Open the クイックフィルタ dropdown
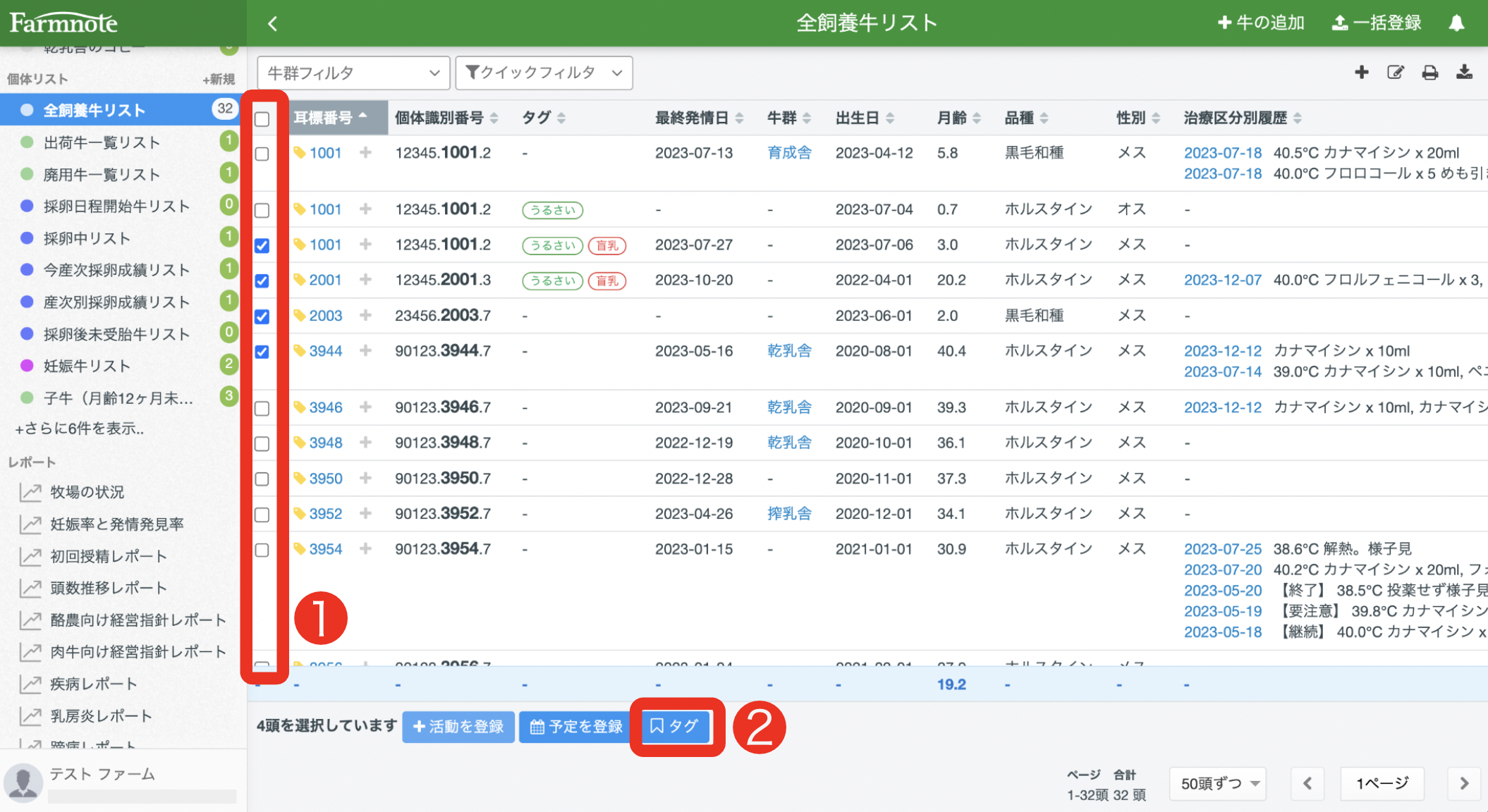The width and height of the screenshot is (1488, 812). (543, 72)
